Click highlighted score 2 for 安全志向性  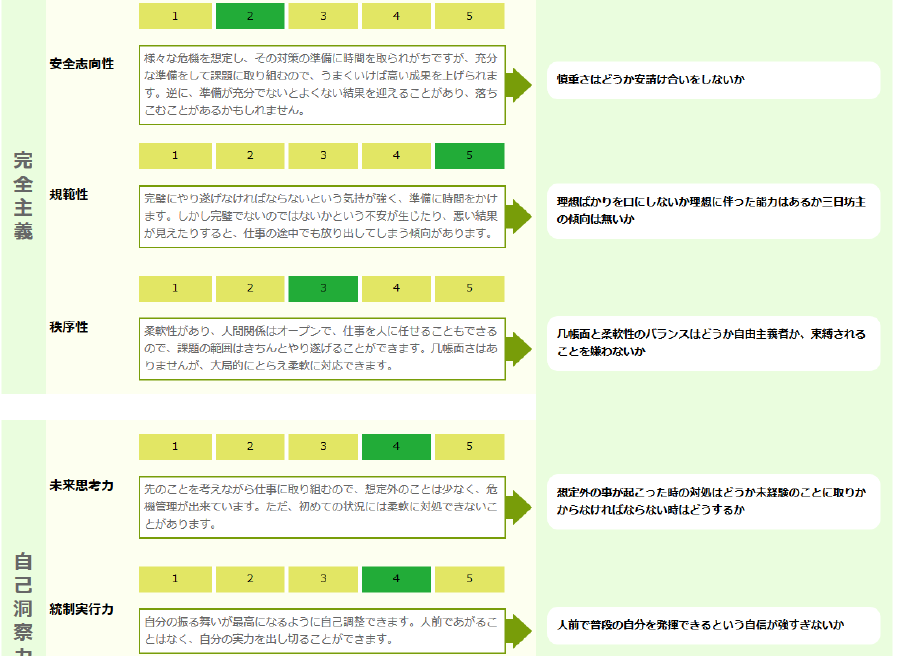tap(250, 16)
